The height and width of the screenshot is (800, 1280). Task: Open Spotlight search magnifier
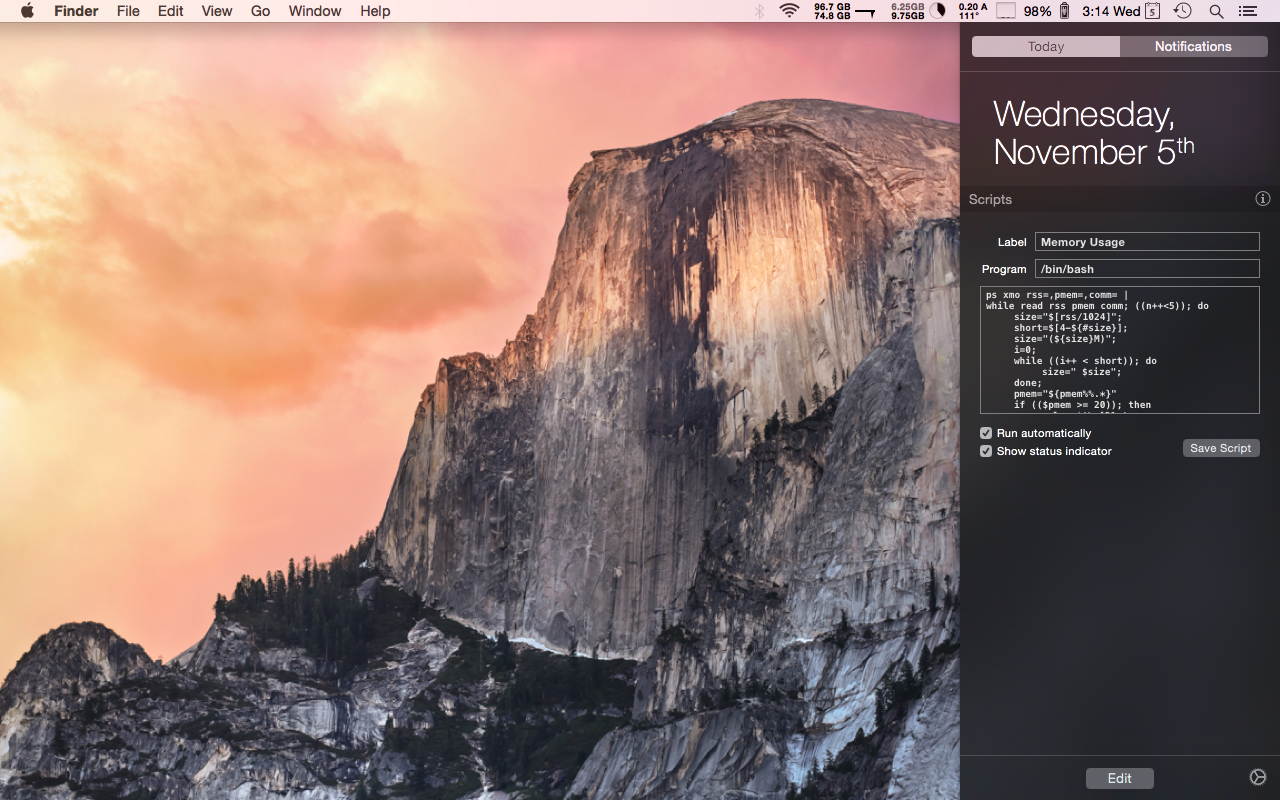pyautogui.click(x=1216, y=11)
